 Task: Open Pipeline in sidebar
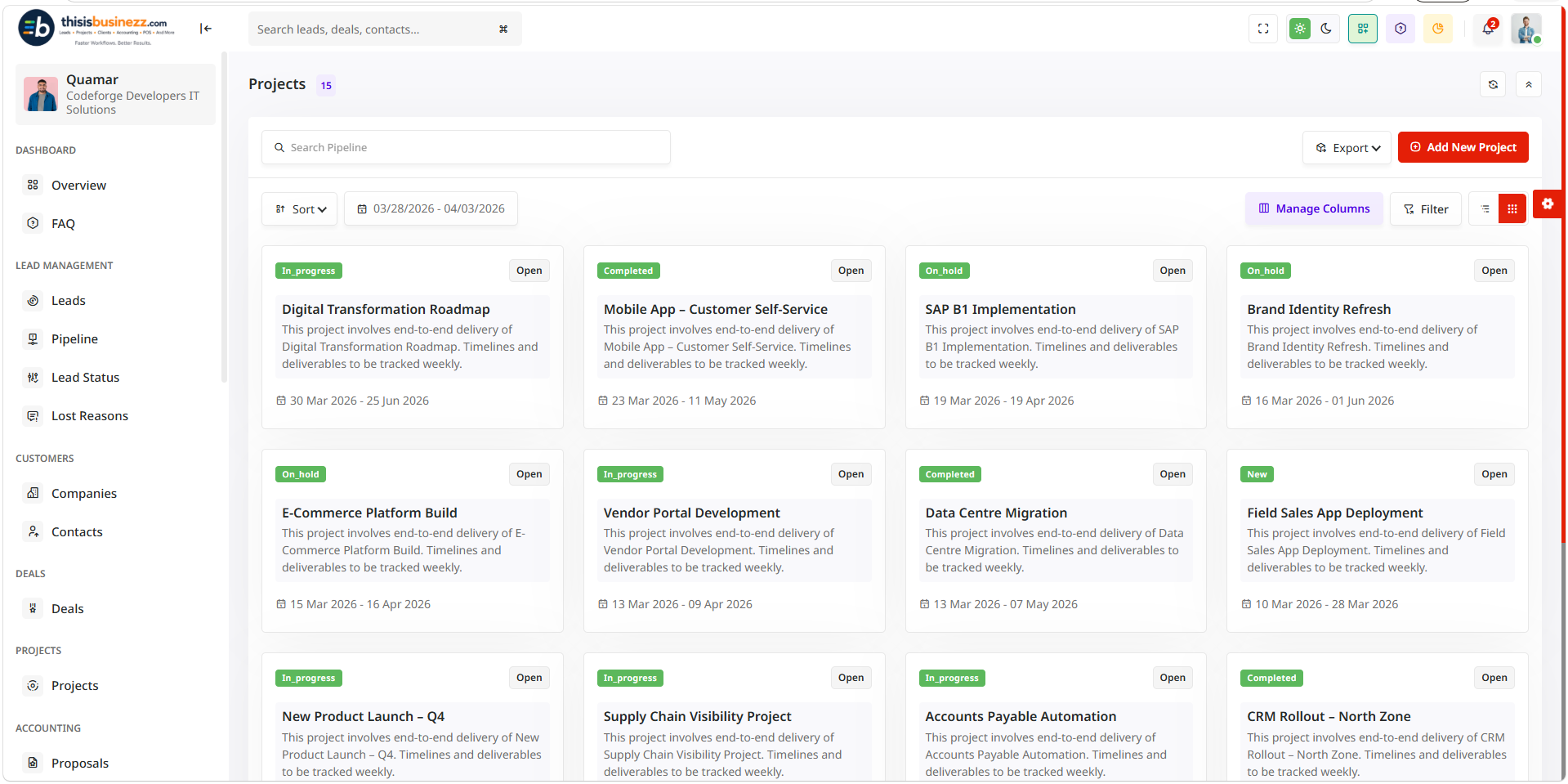click(x=74, y=338)
